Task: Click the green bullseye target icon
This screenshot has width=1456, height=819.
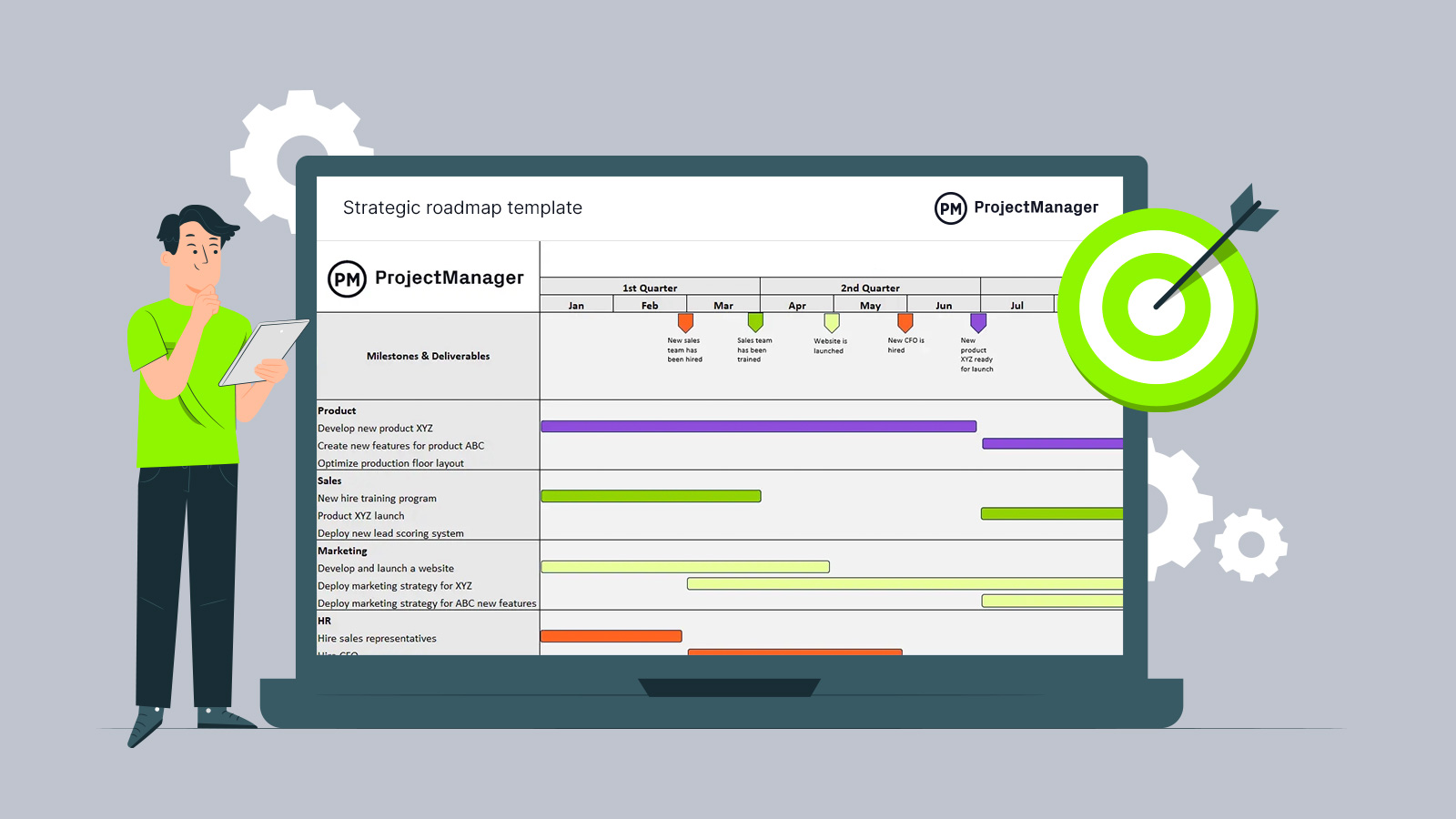Action: [1157, 308]
